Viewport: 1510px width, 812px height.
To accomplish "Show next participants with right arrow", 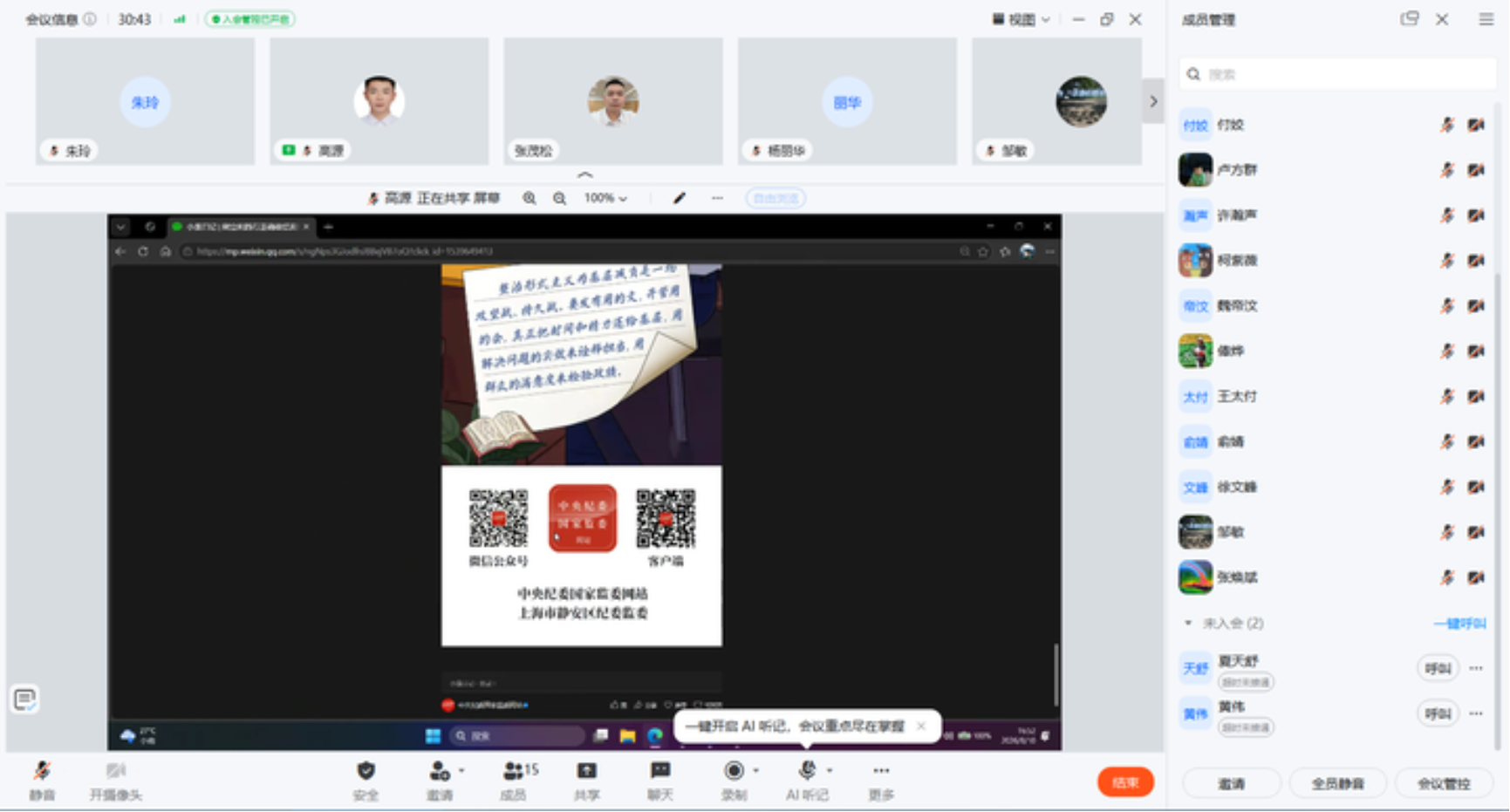I will click(1153, 101).
